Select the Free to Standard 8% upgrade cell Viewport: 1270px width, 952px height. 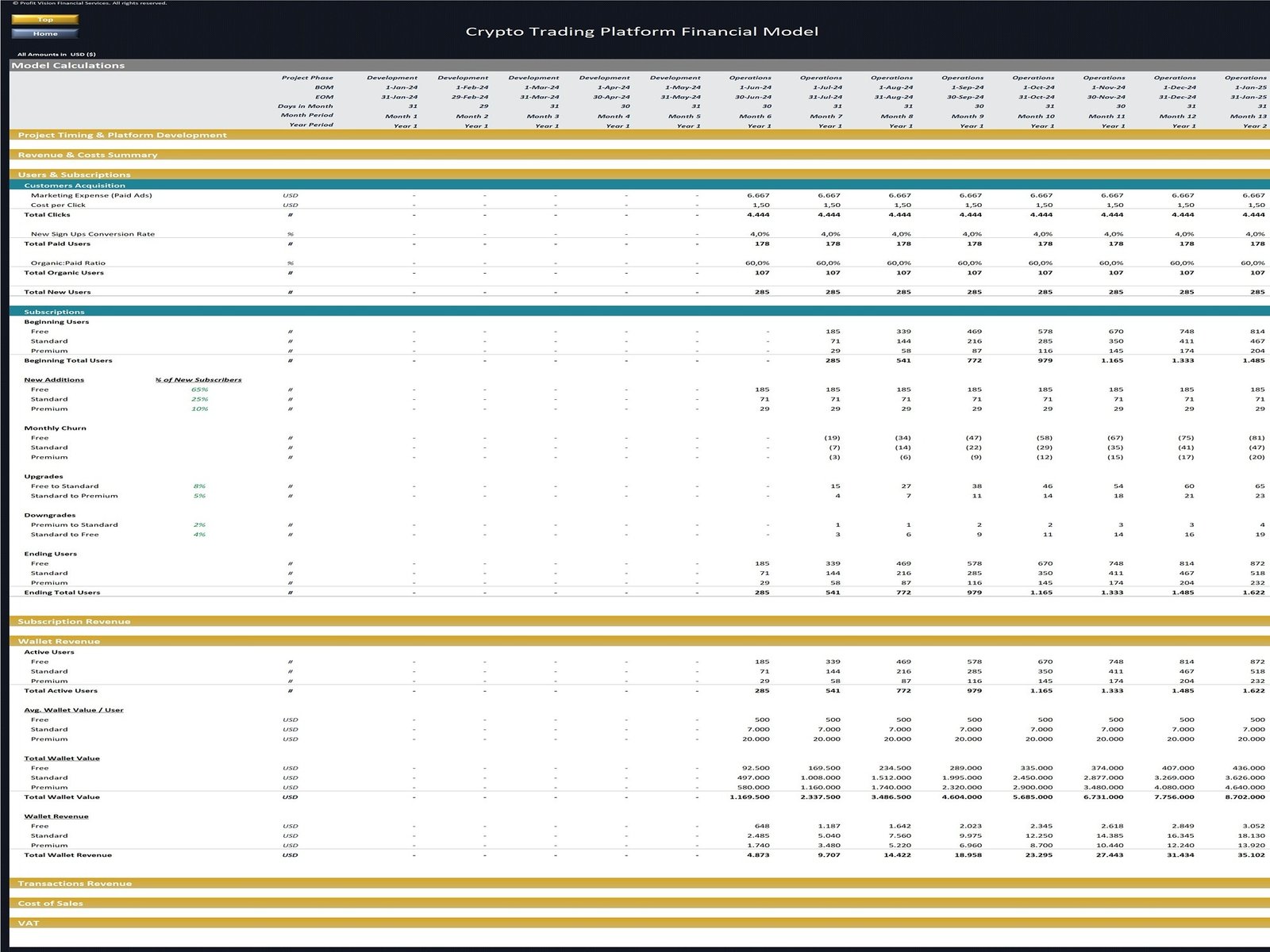pyautogui.click(x=199, y=486)
